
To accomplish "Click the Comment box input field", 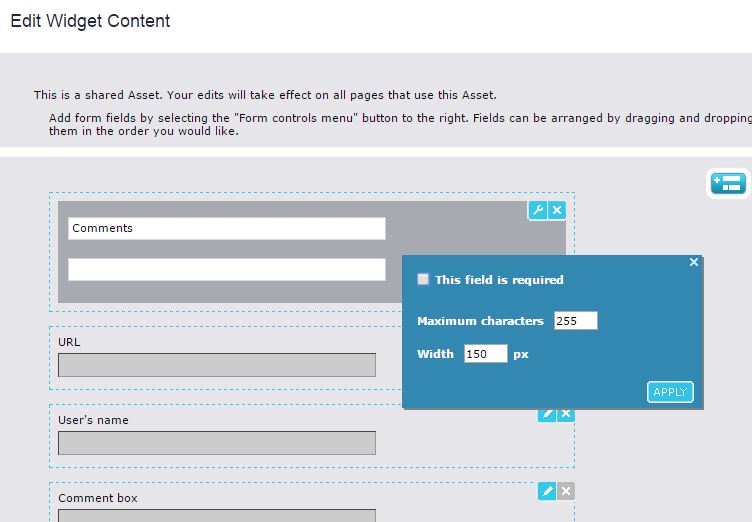I will (x=217, y=516).
